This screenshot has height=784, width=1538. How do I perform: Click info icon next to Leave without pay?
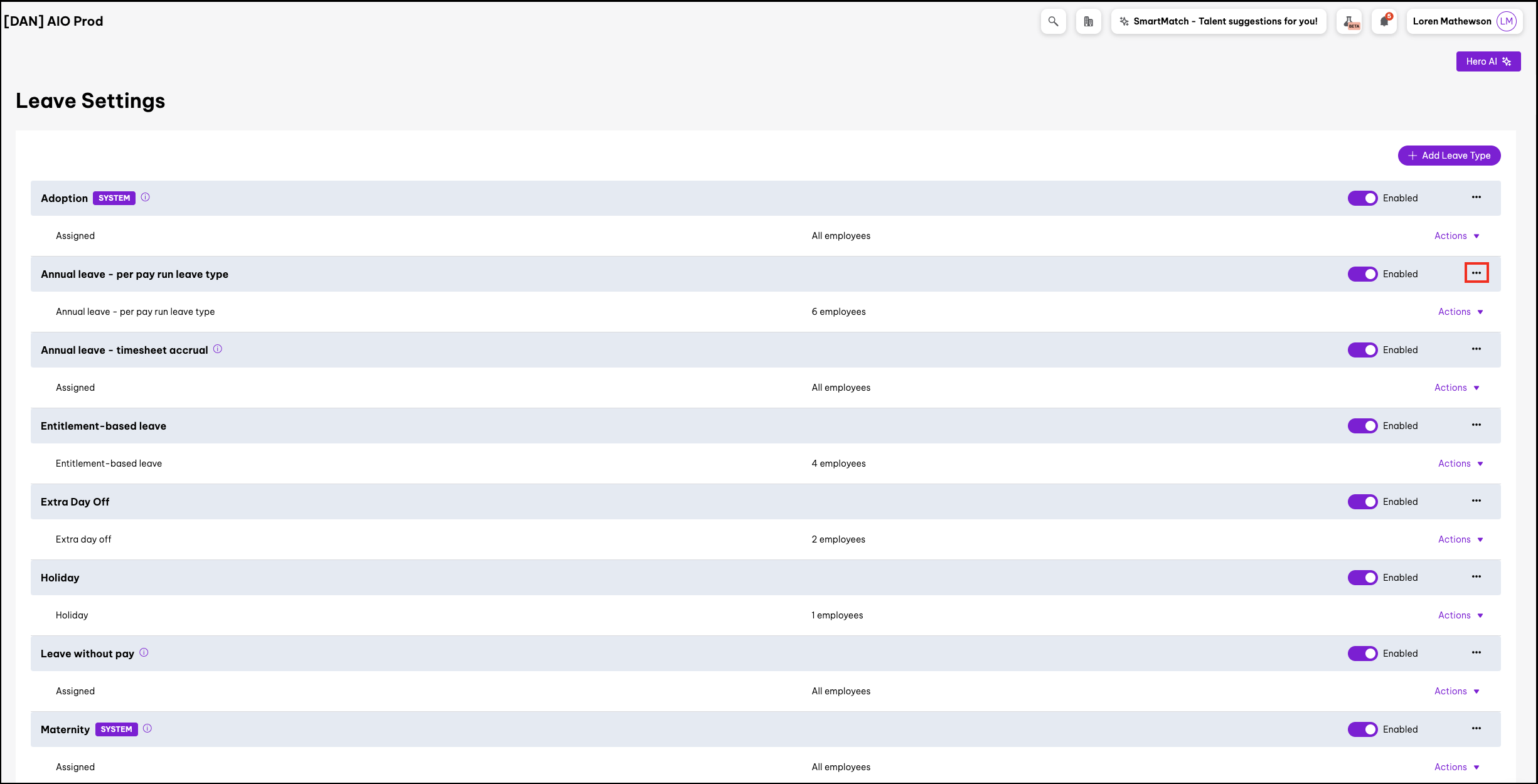144,652
